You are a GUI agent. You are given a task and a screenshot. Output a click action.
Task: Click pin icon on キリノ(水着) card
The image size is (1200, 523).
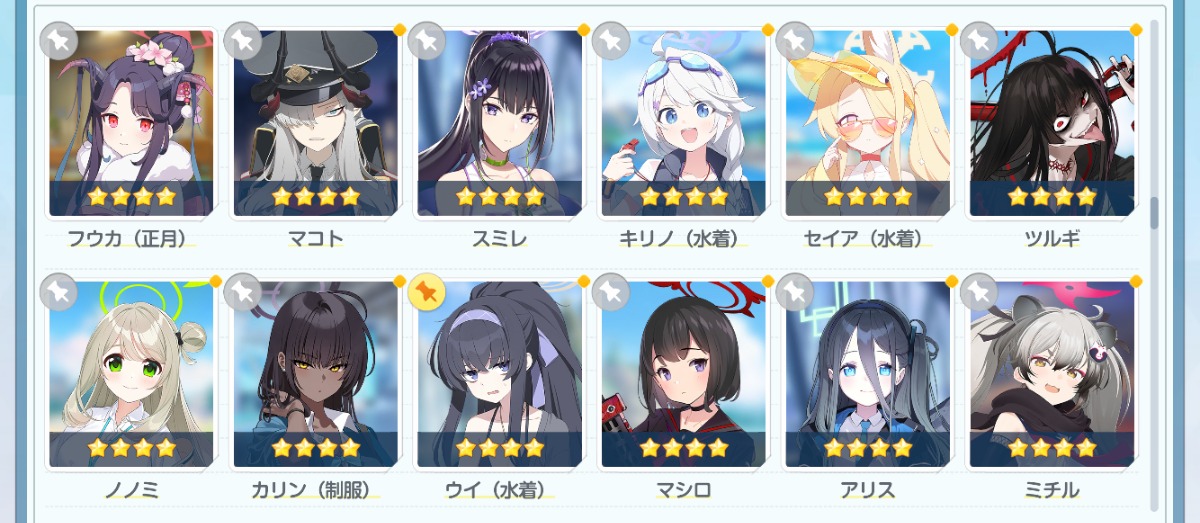[x=611, y=41]
